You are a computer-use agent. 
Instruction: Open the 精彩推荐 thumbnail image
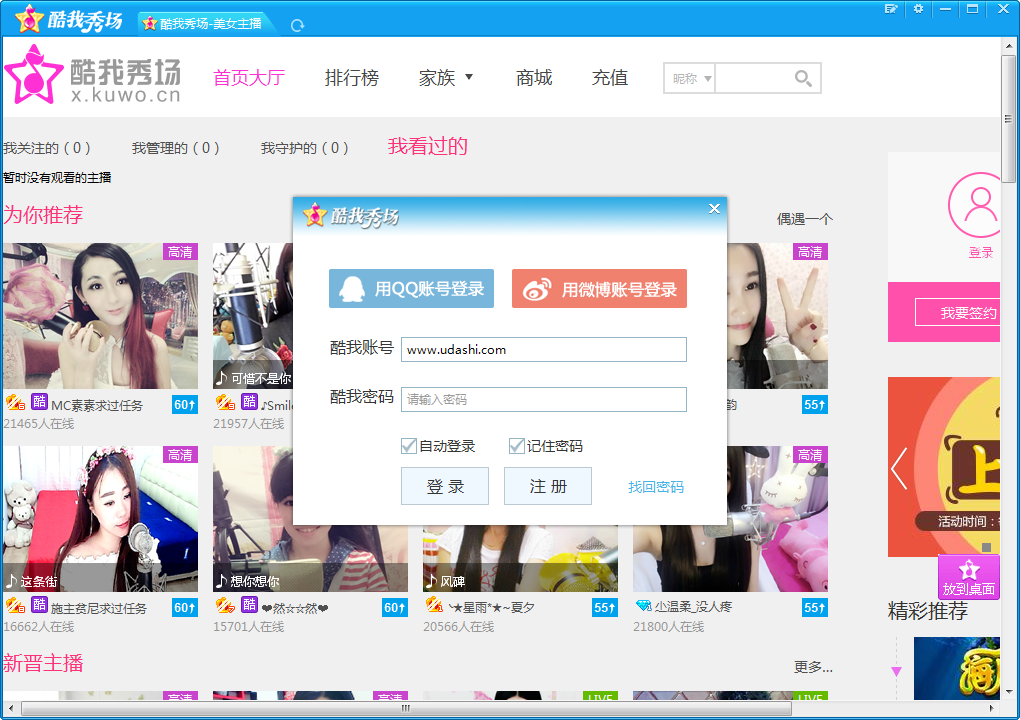[x=957, y=668]
